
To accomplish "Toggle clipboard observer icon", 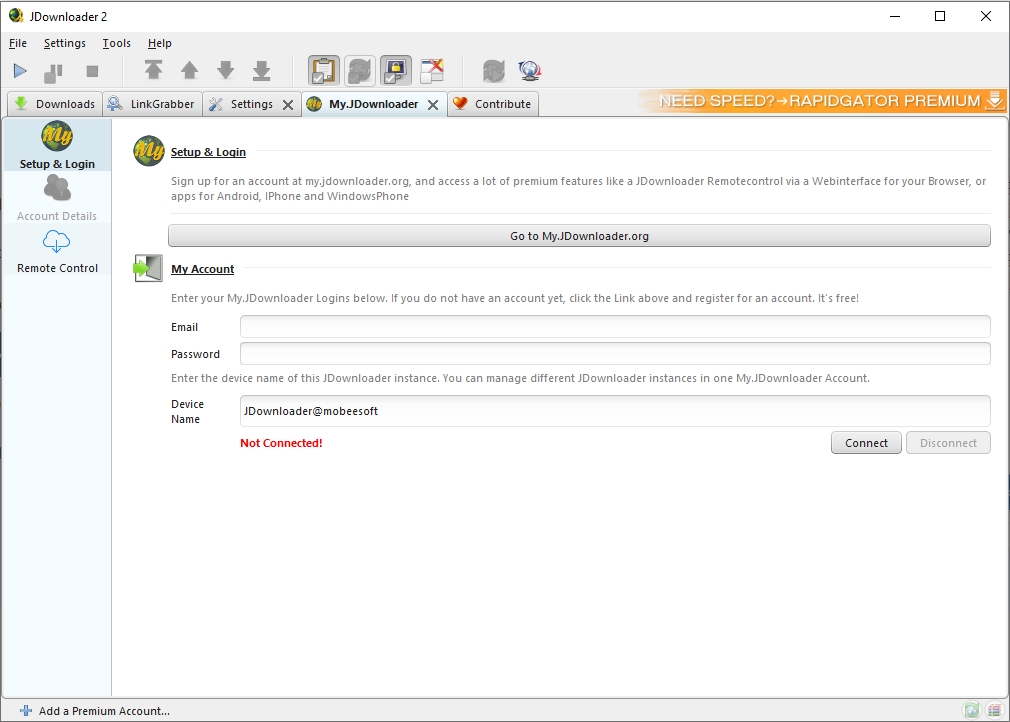I will coord(323,71).
